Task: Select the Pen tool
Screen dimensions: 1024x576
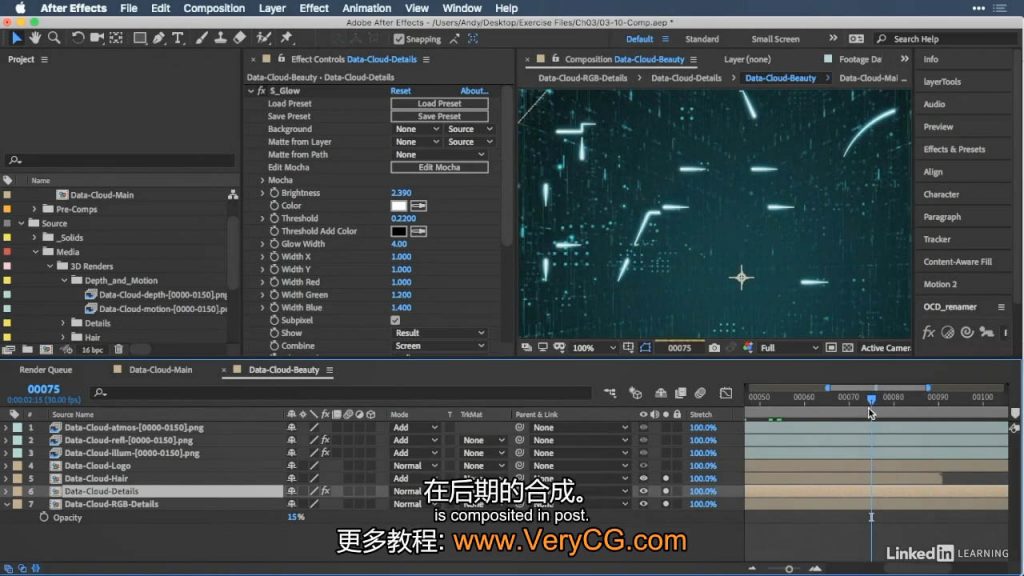Action: (x=159, y=38)
